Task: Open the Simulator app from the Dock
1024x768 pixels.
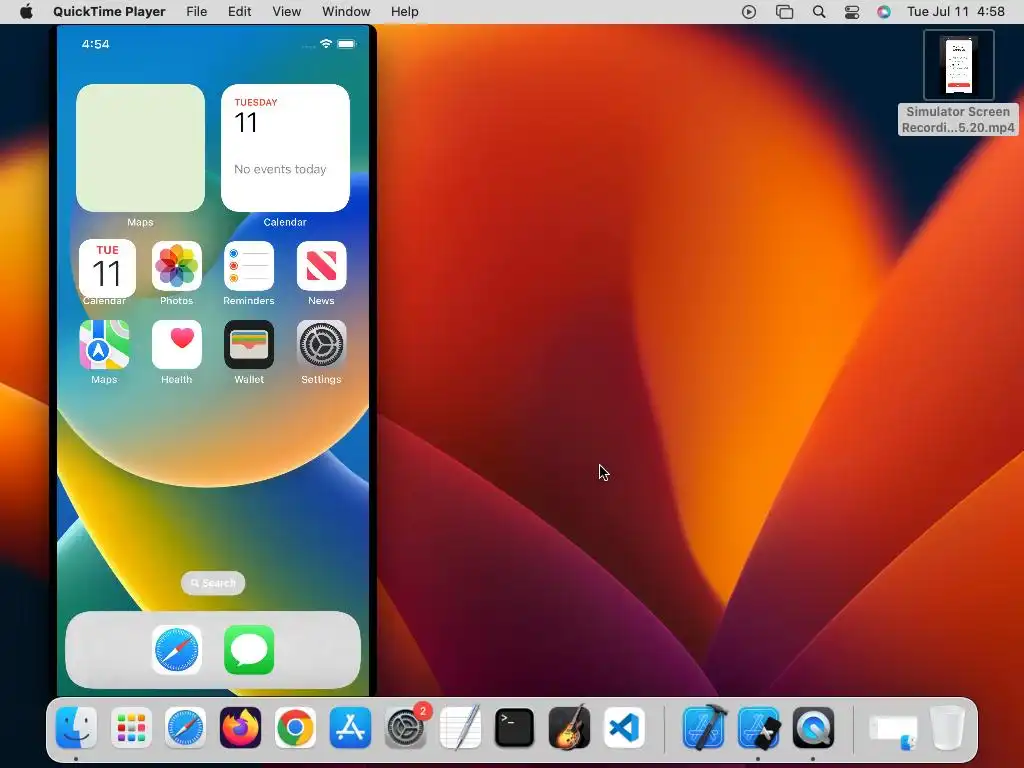Action: point(758,728)
